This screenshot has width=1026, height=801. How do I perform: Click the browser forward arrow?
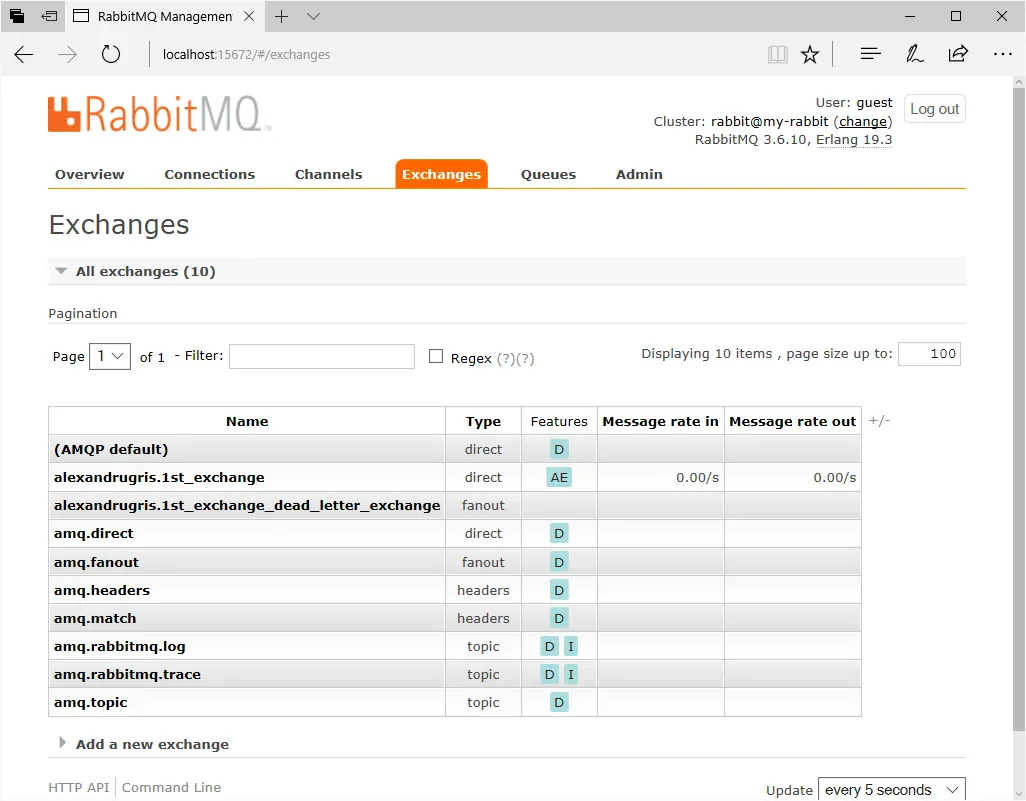(67, 54)
